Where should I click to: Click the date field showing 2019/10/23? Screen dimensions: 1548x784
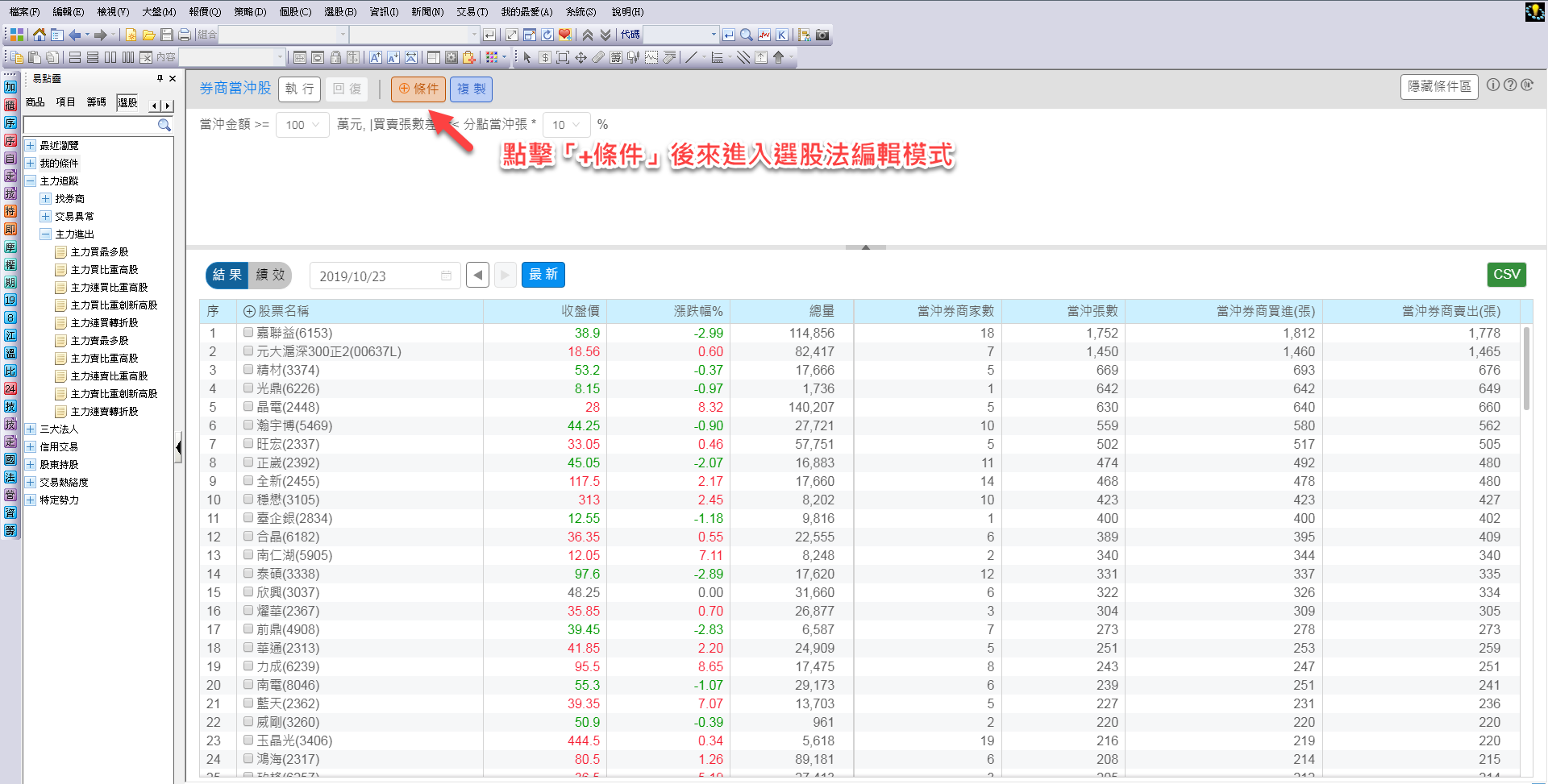tap(385, 276)
